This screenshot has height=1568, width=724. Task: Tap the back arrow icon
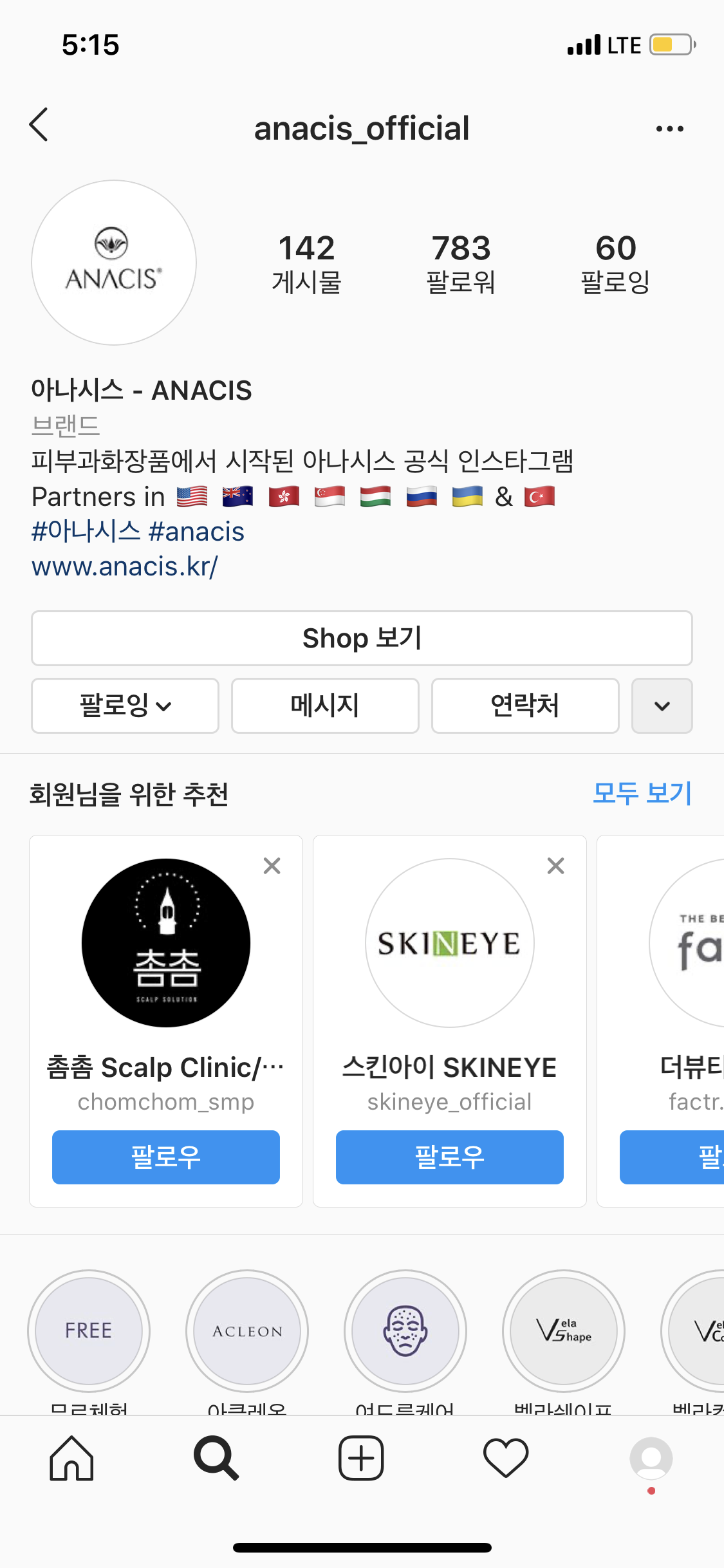point(39,125)
